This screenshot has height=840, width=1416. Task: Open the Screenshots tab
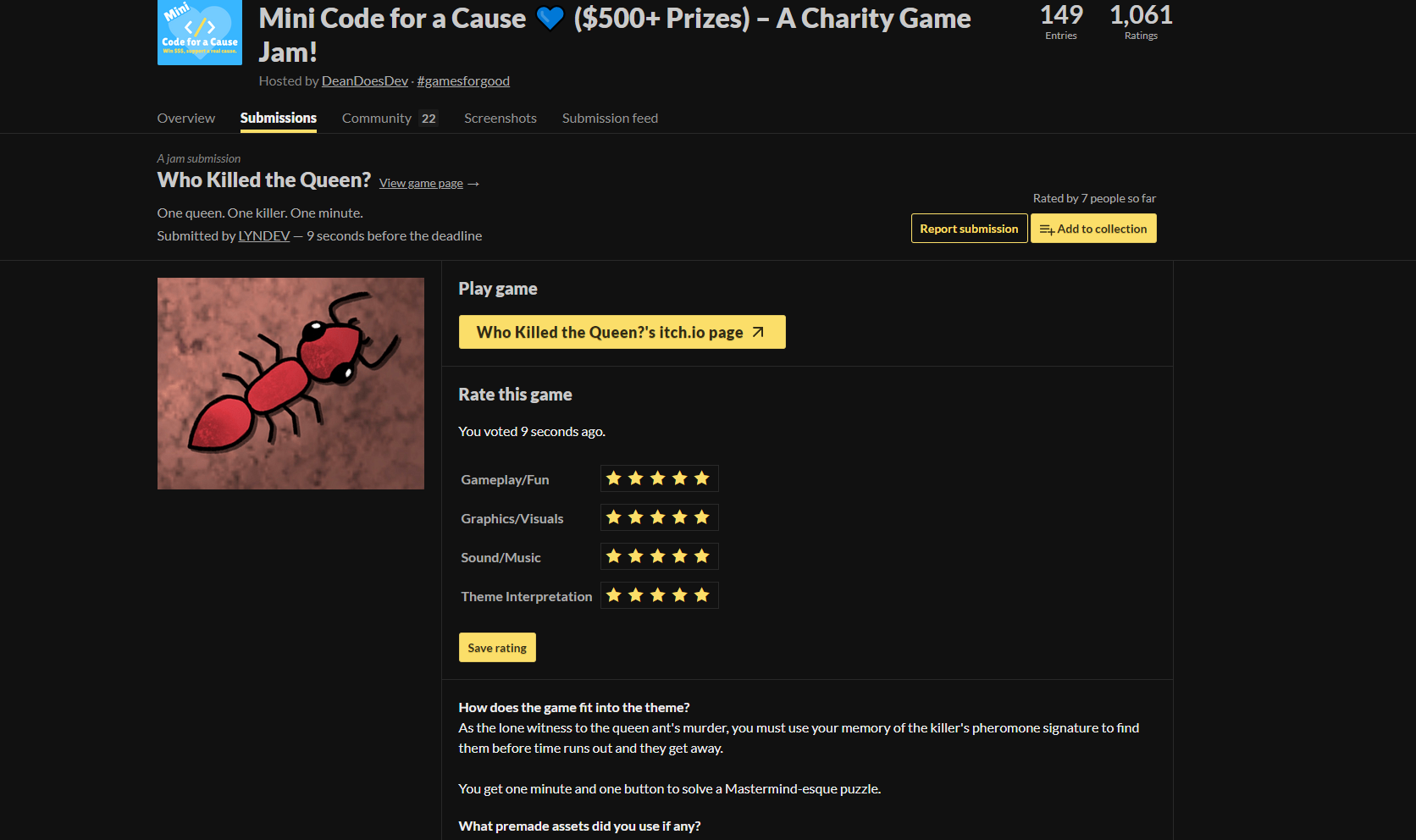point(501,118)
